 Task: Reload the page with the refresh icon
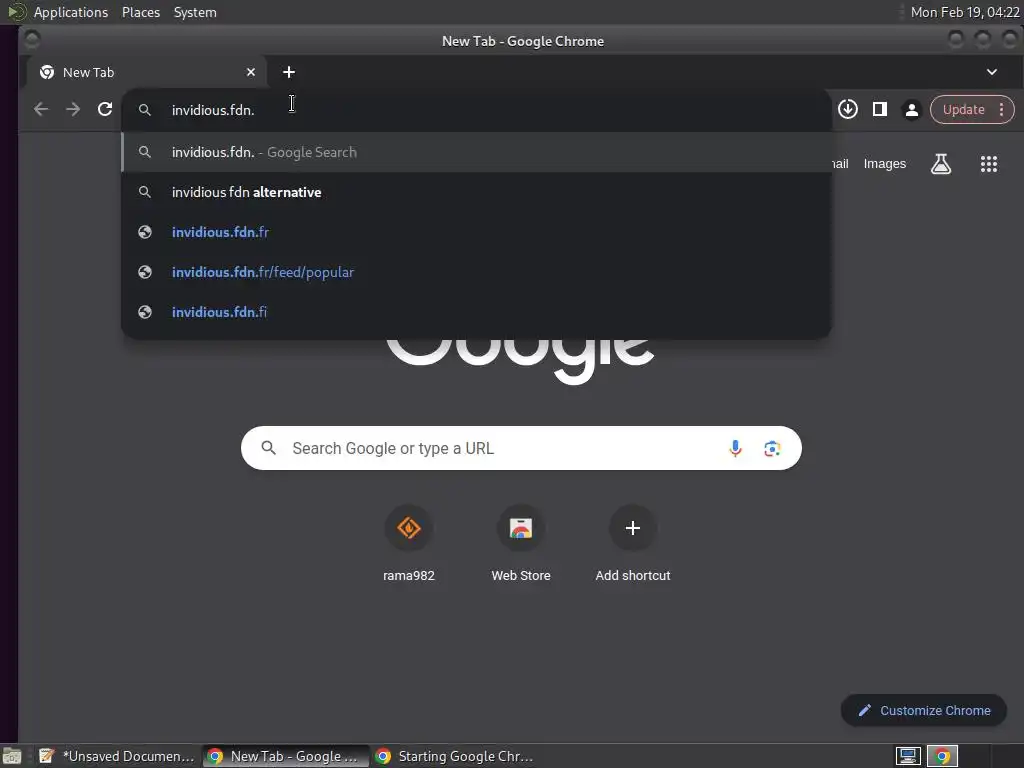[105, 109]
